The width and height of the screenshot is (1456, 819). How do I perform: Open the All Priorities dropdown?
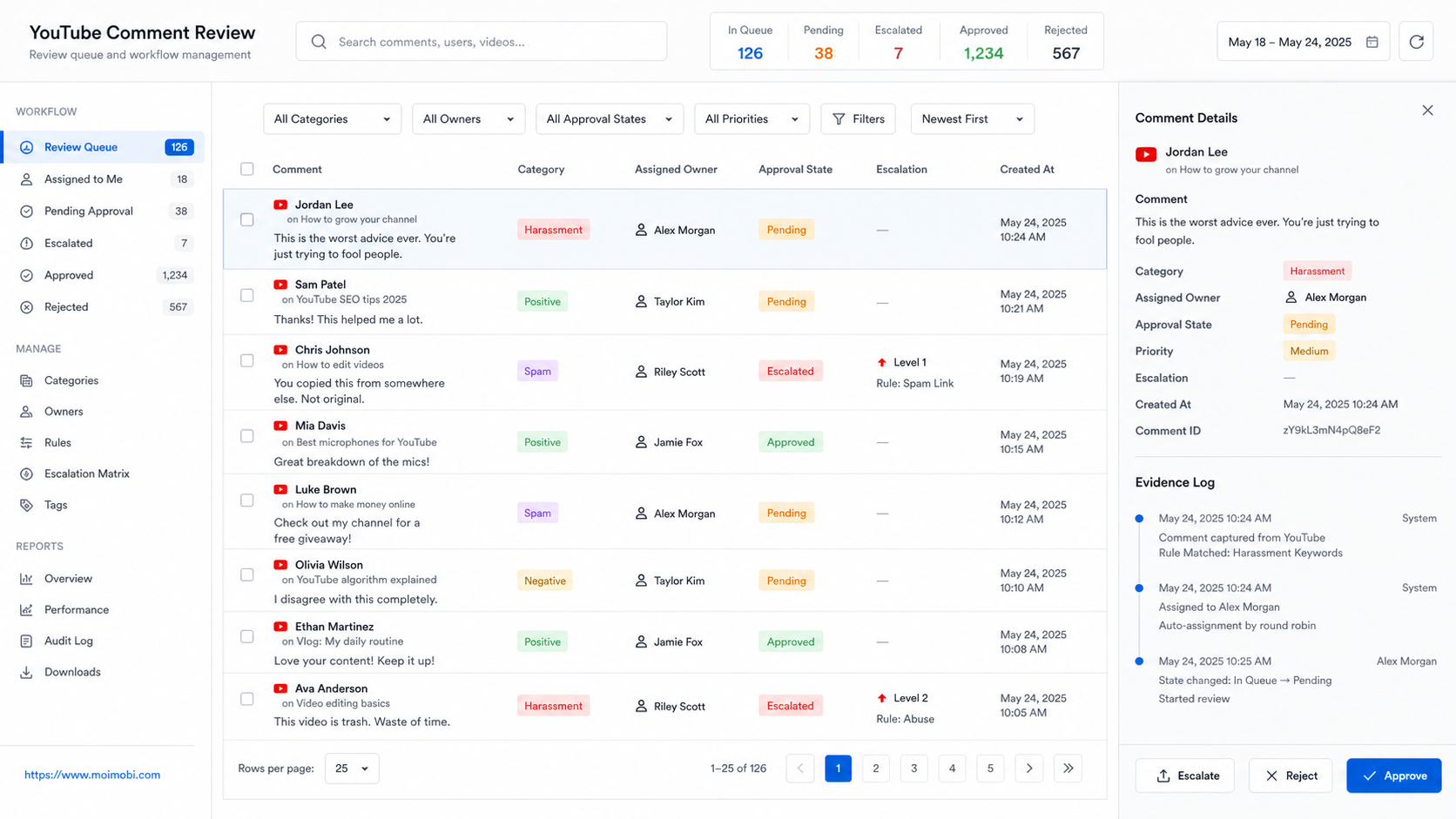point(752,119)
